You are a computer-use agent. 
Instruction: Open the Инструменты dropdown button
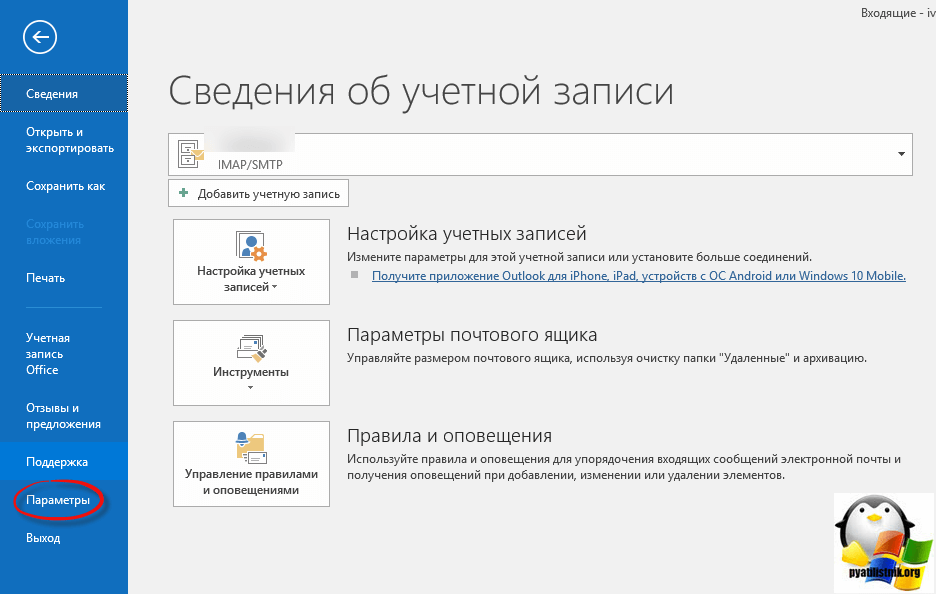coord(251,362)
